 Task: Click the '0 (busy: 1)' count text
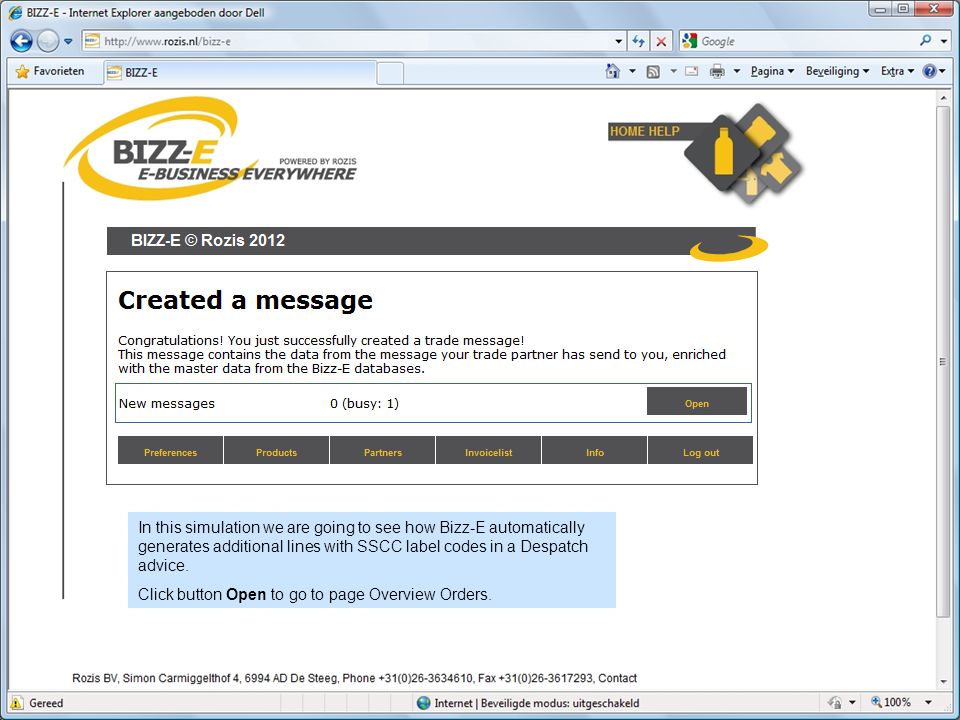(364, 403)
